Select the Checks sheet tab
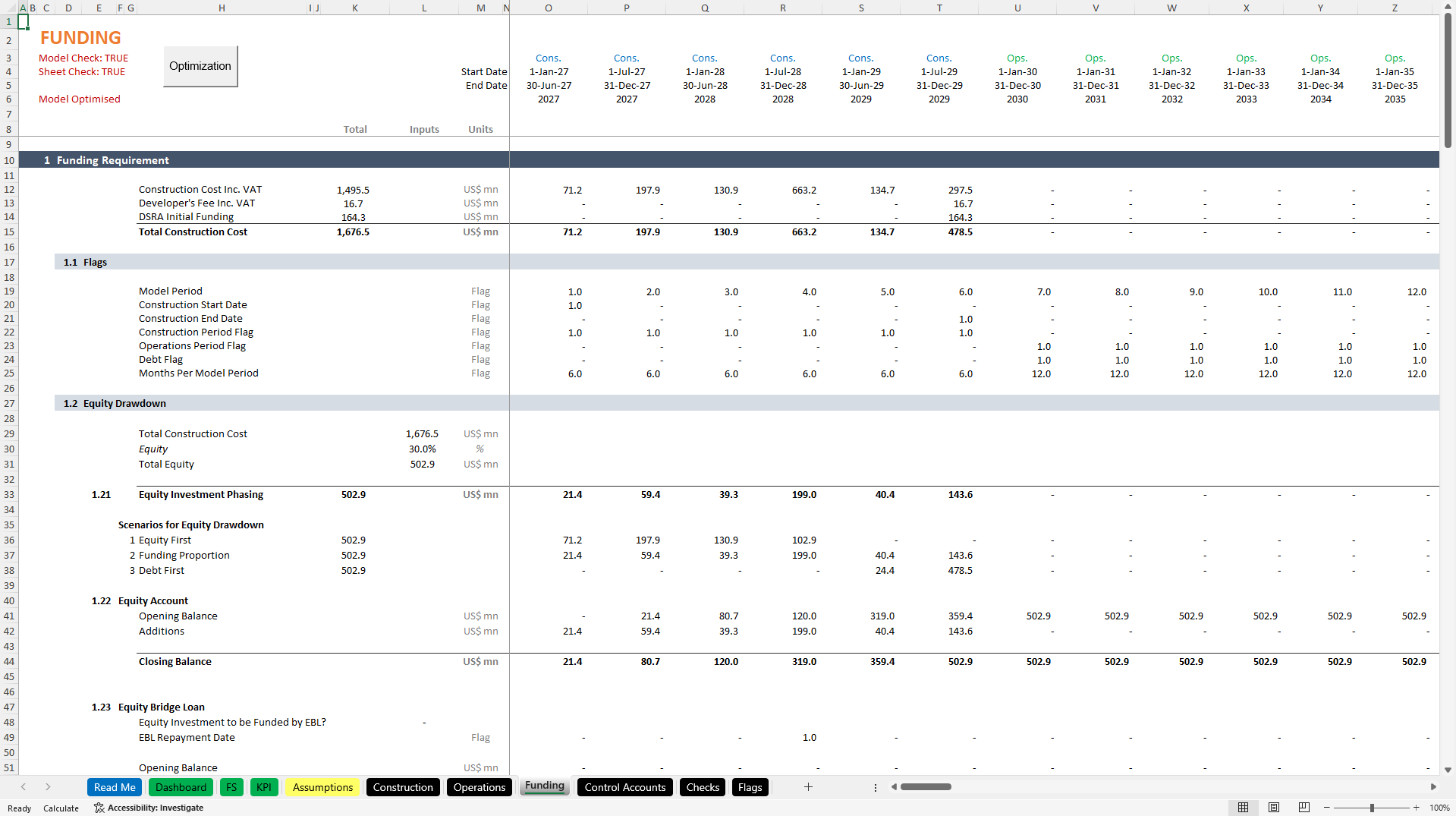 (703, 787)
